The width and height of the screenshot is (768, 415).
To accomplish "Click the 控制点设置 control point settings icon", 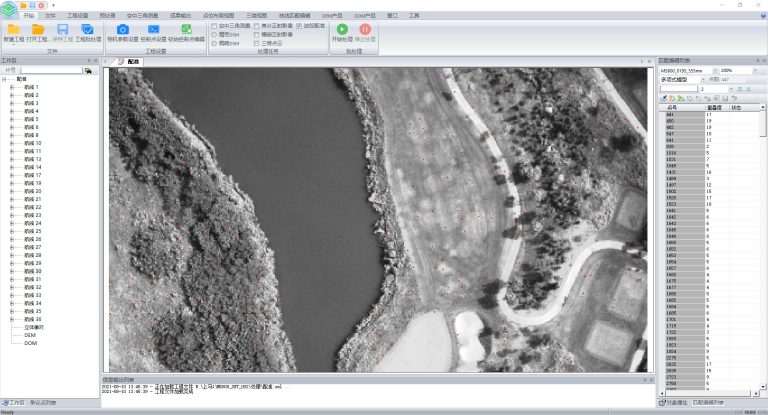I will [x=154, y=31].
